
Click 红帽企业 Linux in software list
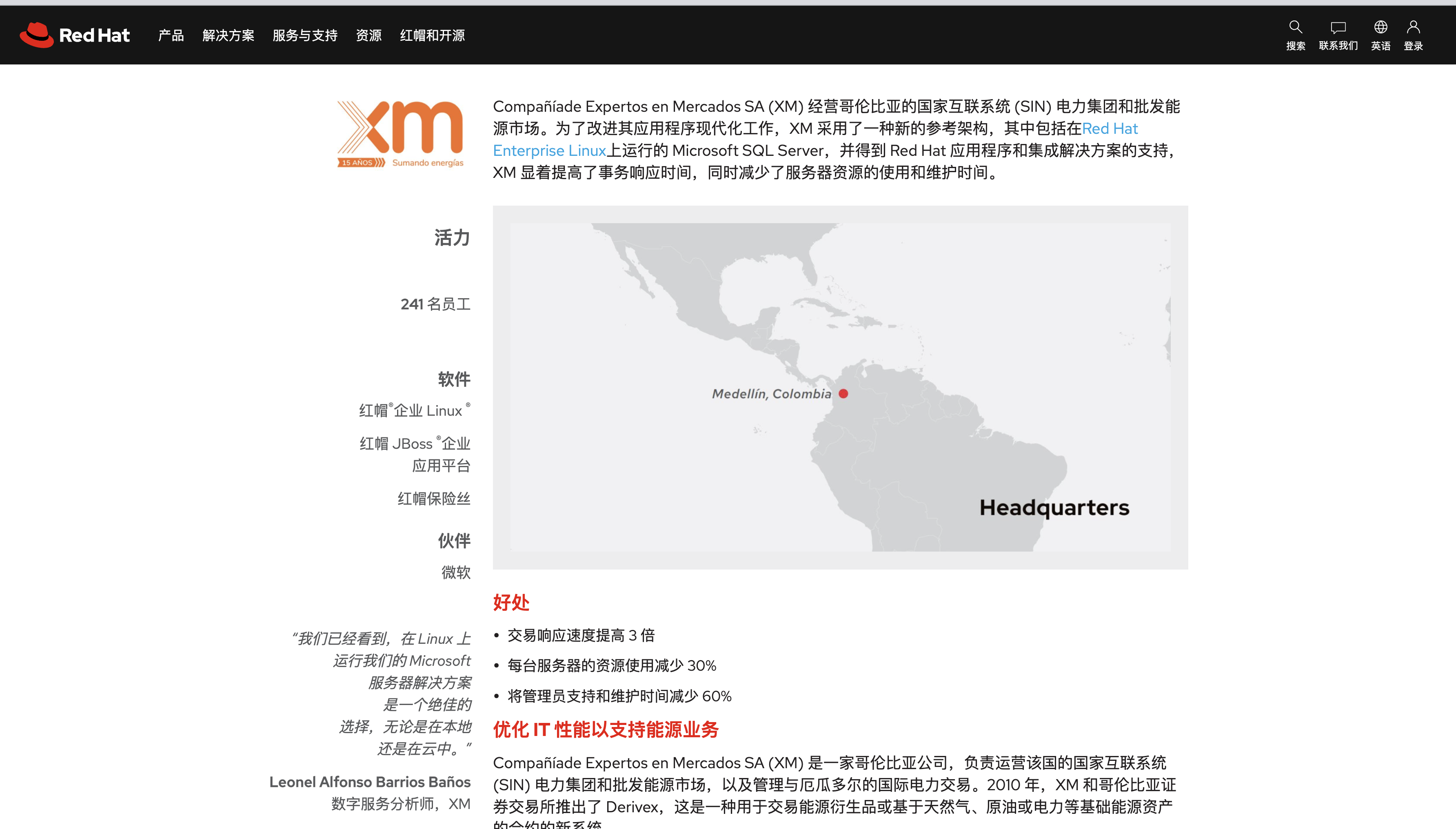click(415, 410)
